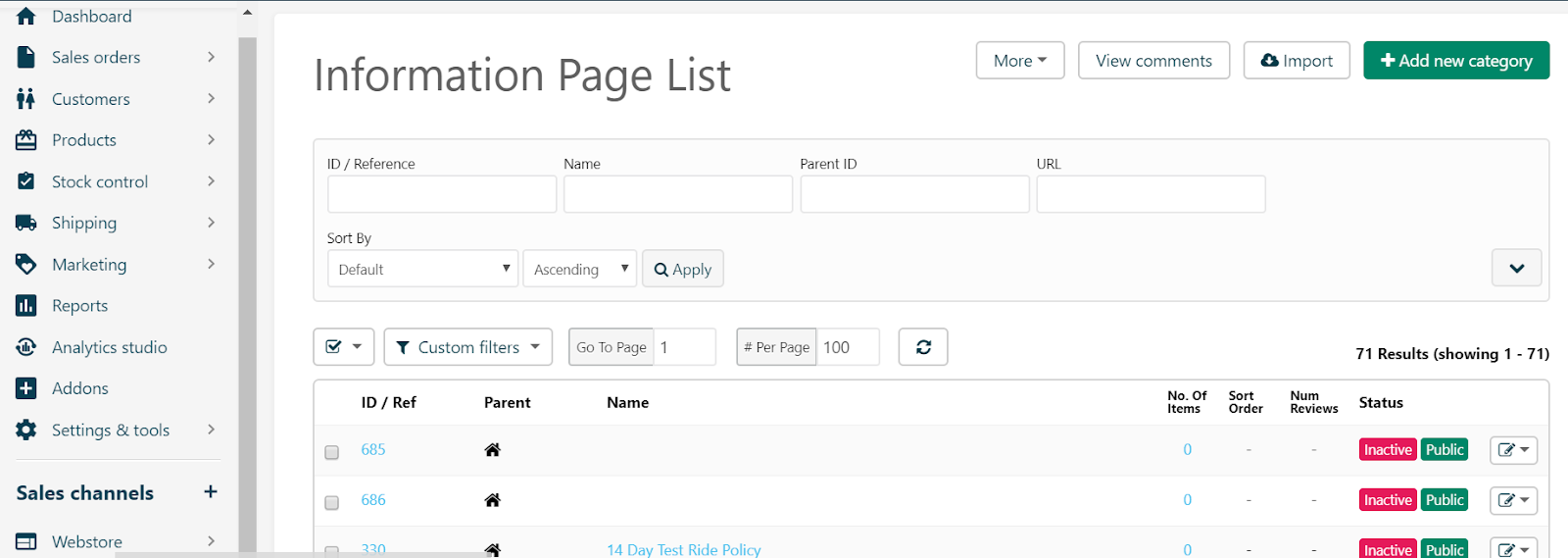Image resolution: width=1568 pixels, height=558 pixels.
Task: Expand the Sales orders submenu arrow
Action: (x=211, y=57)
